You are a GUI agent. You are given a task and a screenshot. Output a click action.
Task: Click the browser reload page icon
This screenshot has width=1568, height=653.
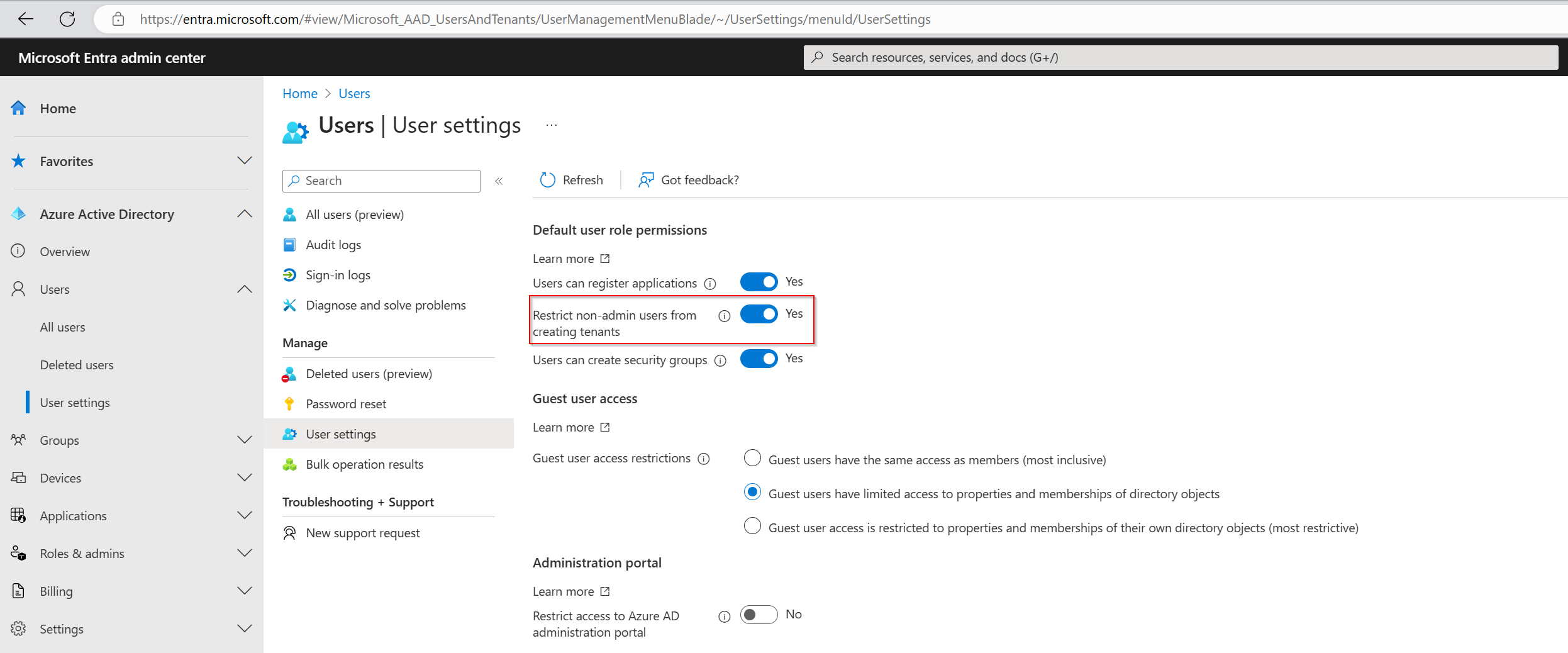point(67,19)
